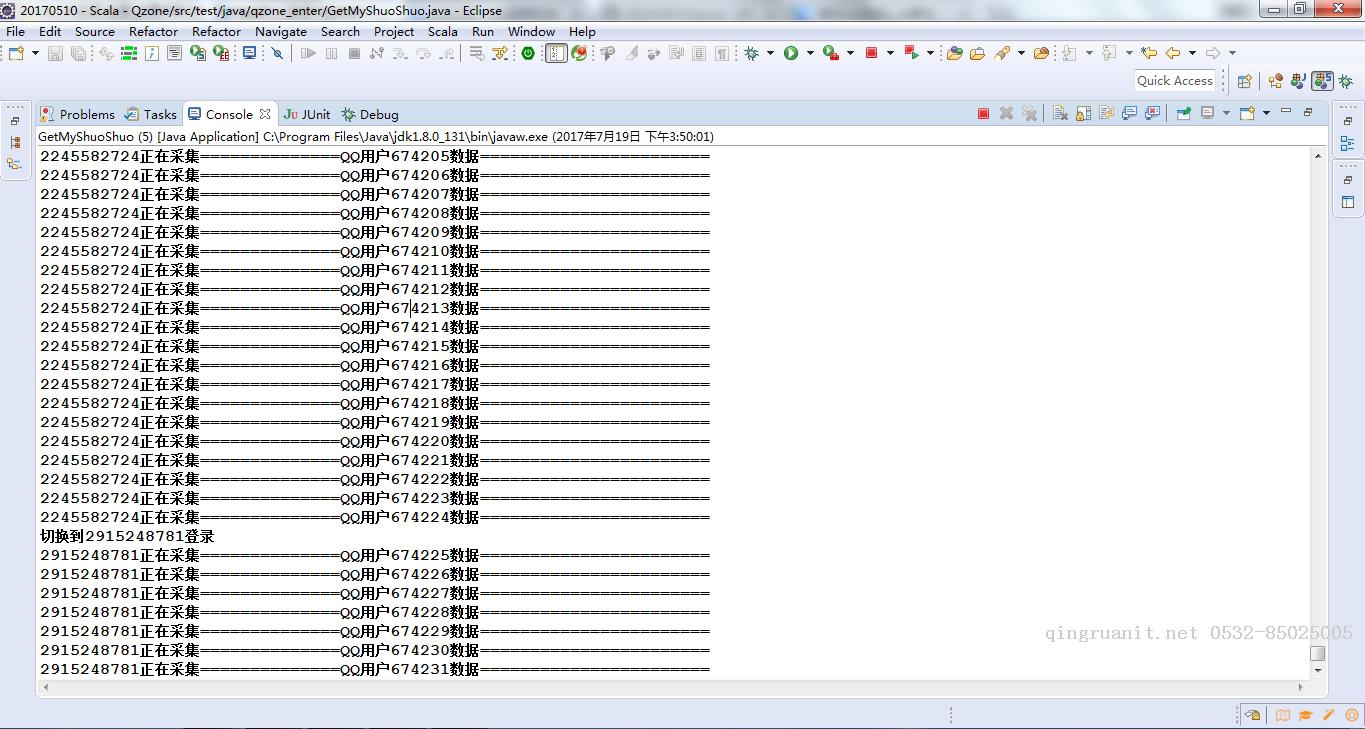Click the Save icon in toolbar

[55, 53]
